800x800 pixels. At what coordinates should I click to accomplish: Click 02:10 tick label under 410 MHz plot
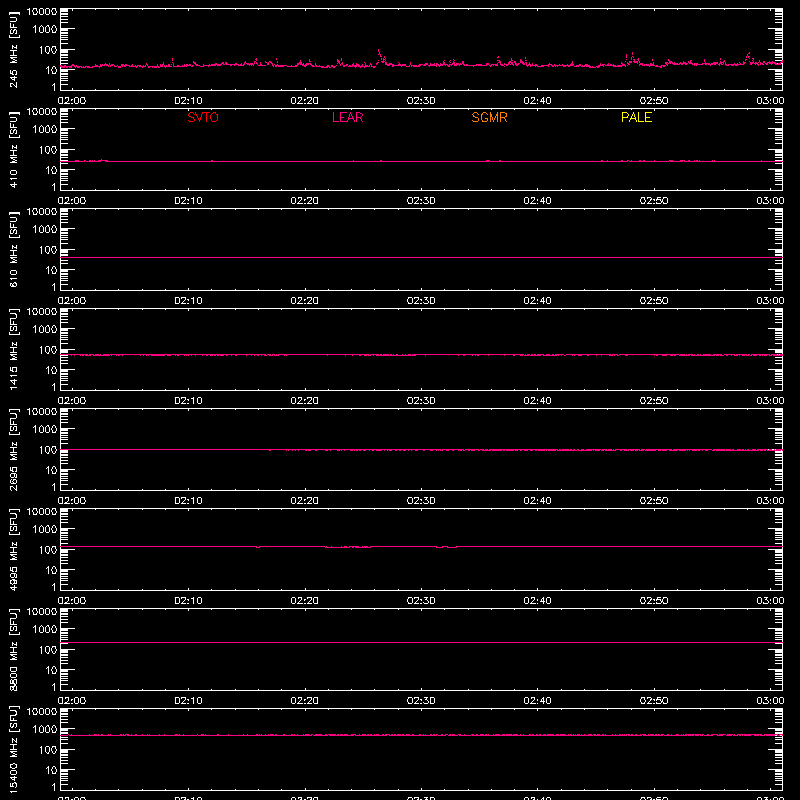[188, 201]
